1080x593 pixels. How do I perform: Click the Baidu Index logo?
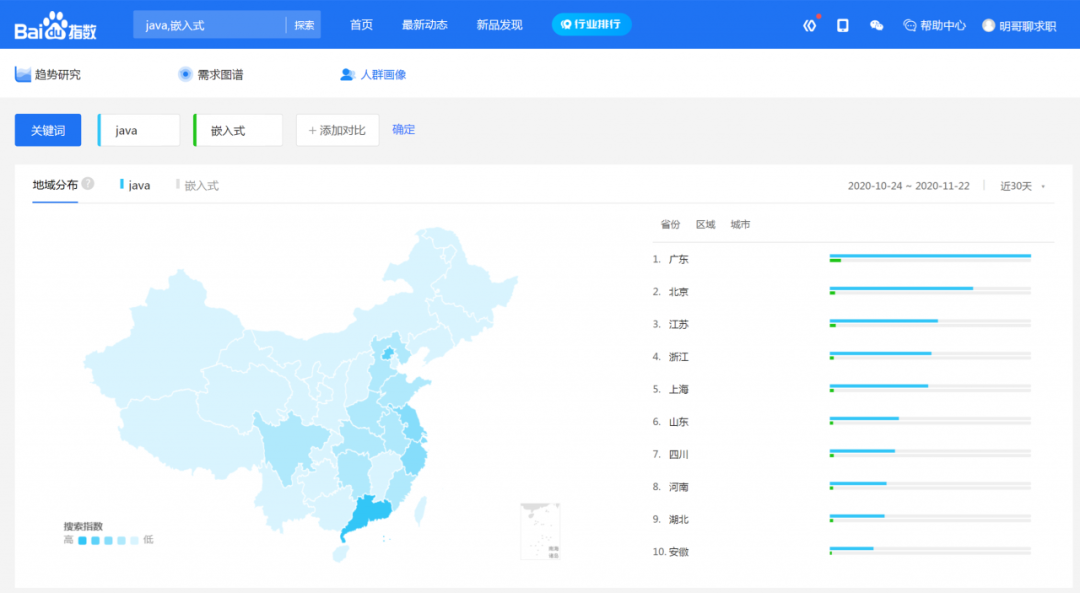pos(55,25)
